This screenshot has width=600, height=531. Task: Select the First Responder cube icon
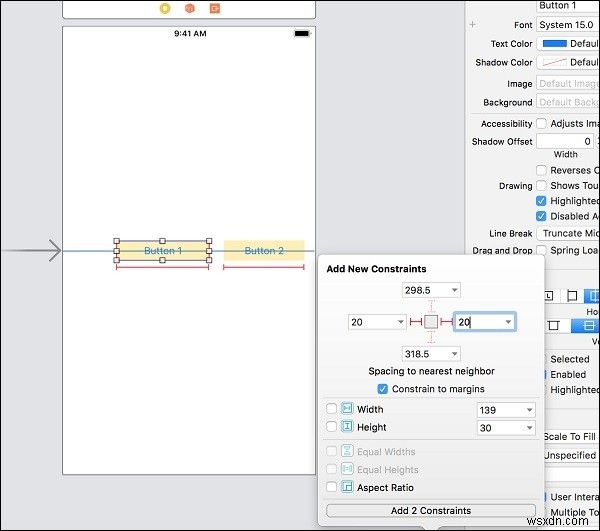pyautogui.click(x=190, y=8)
